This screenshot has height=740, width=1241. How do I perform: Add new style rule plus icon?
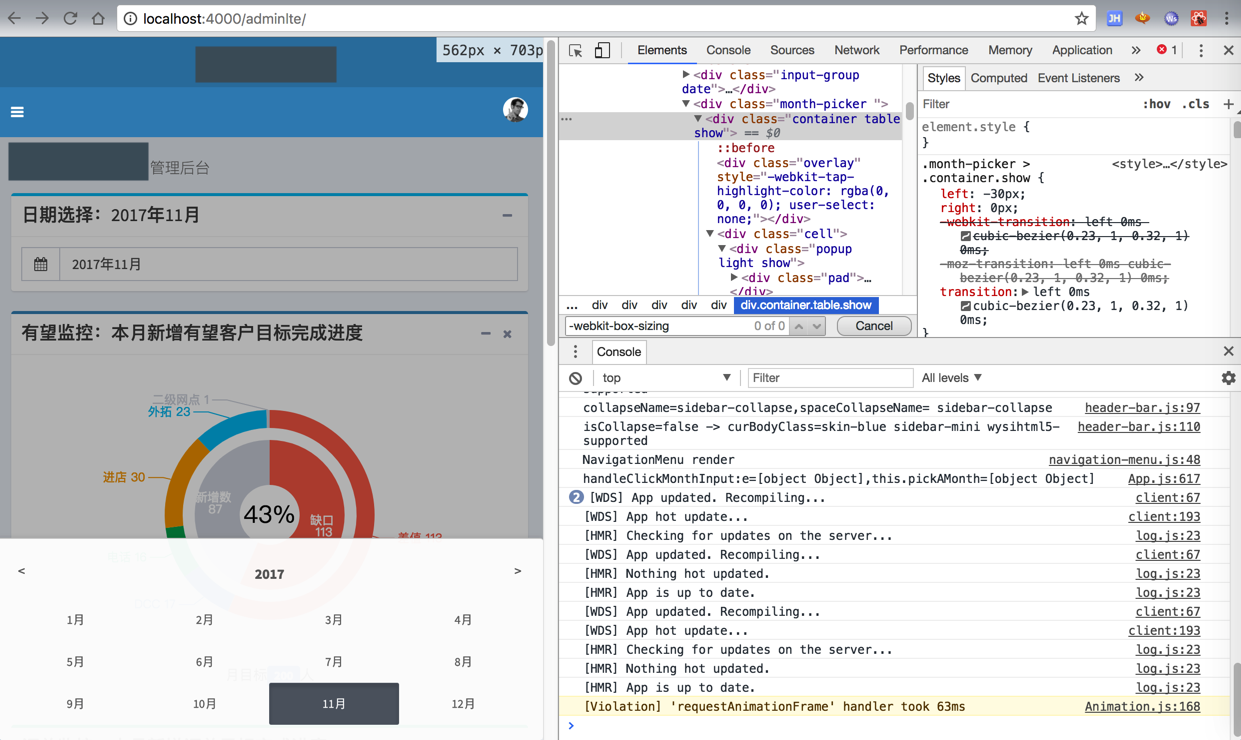(1228, 104)
